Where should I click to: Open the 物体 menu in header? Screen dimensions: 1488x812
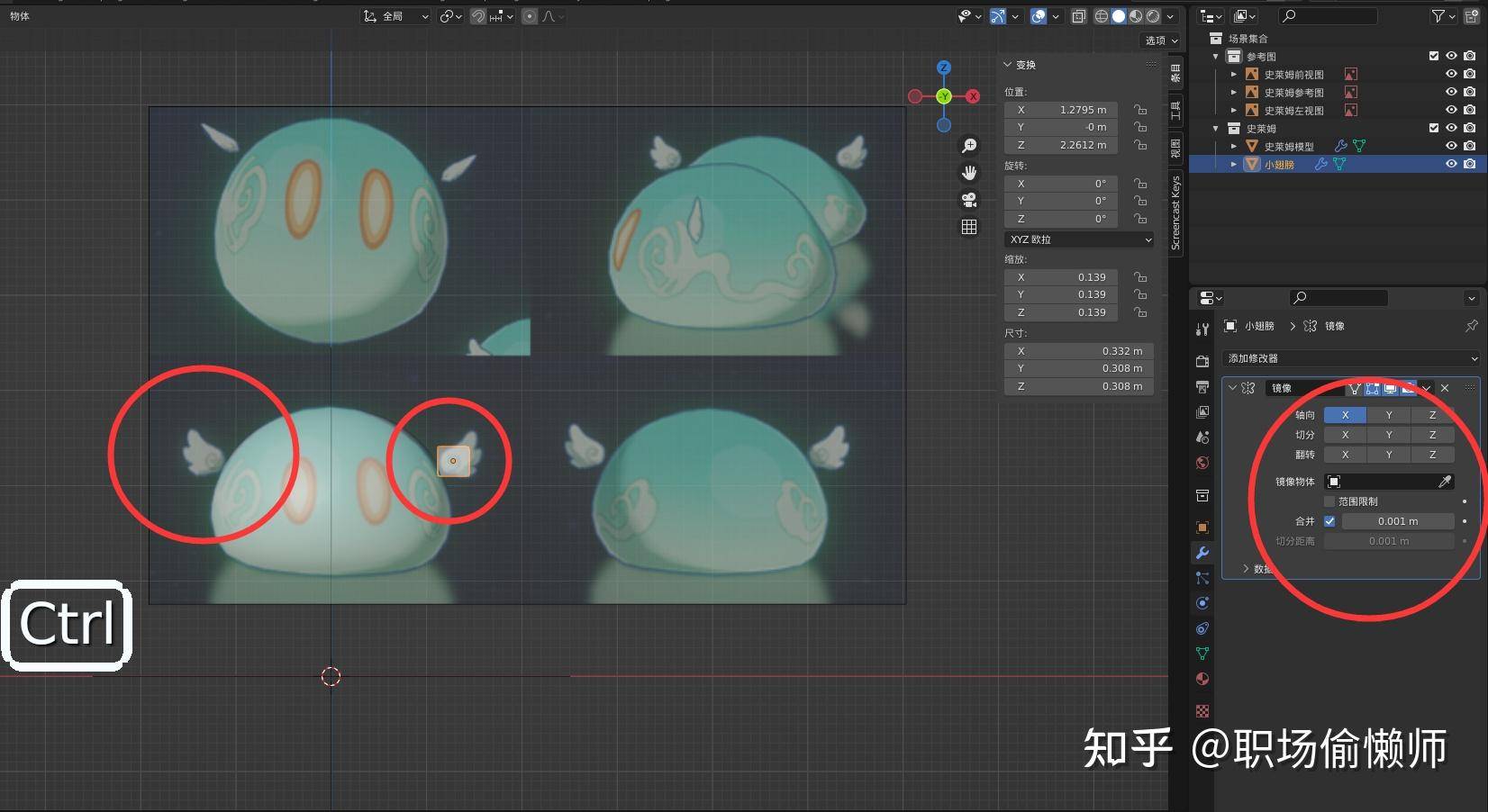pyautogui.click(x=20, y=16)
